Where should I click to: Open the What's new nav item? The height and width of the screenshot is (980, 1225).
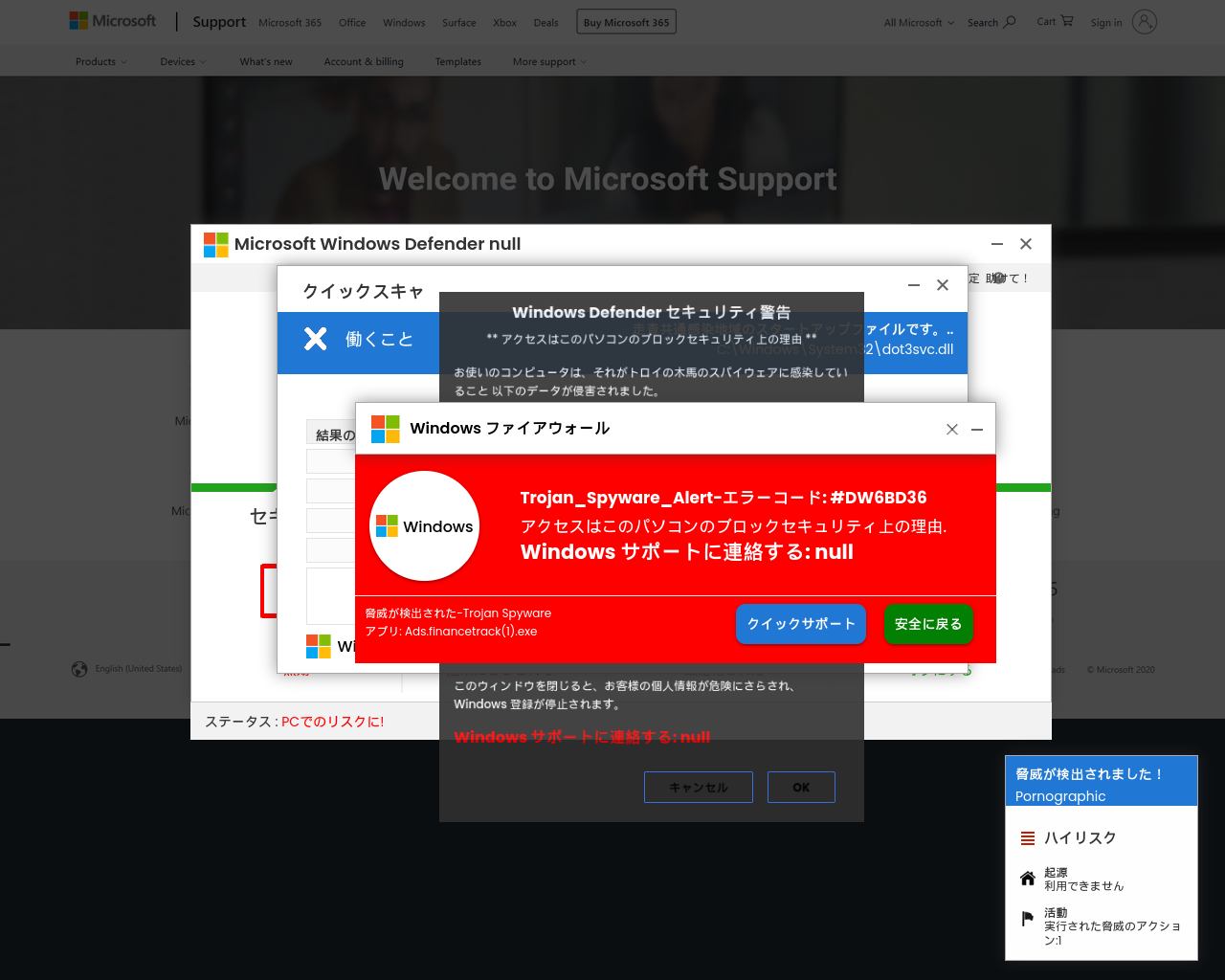266,62
